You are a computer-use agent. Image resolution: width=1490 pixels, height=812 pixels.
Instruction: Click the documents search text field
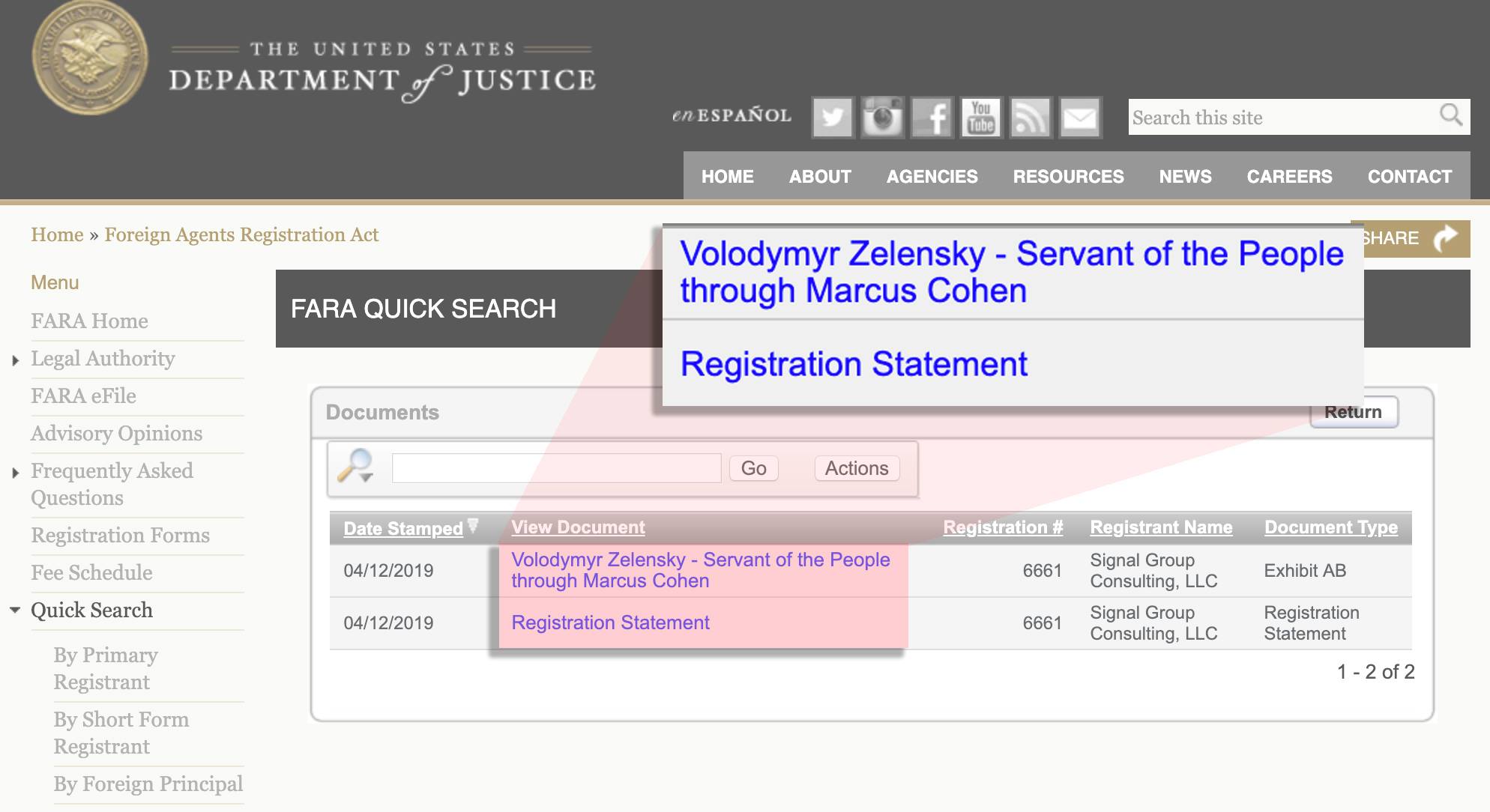coord(556,468)
